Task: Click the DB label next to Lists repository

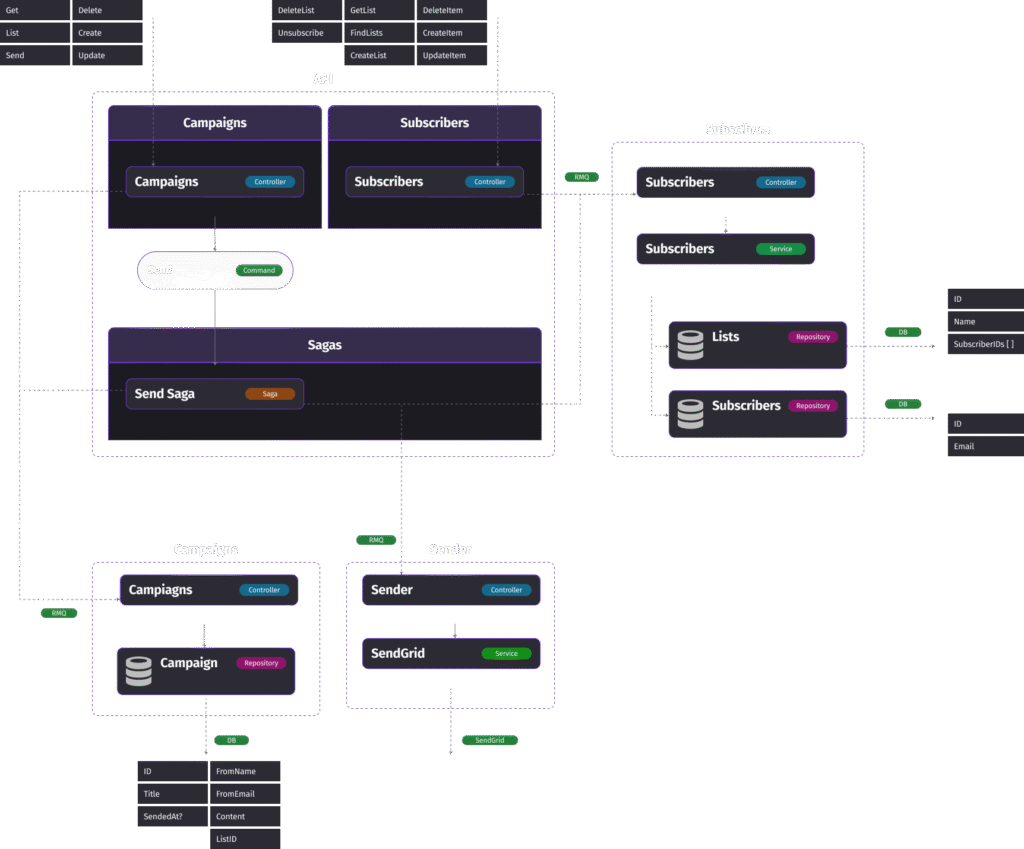Action: click(x=903, y=332)
